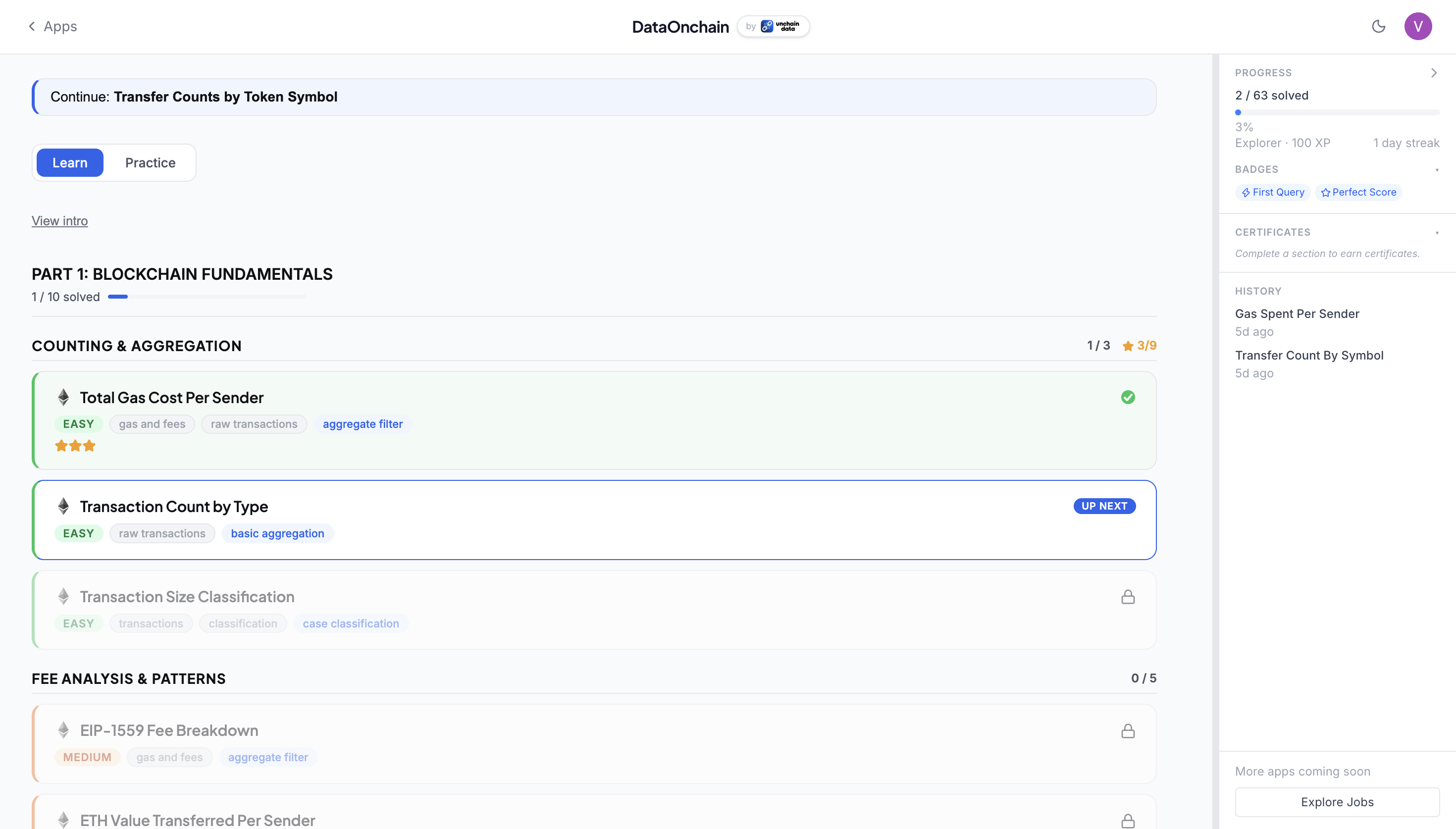Select the transactions tag
The height and width of the screenshot is (829, 1456).
coord(151,623)
